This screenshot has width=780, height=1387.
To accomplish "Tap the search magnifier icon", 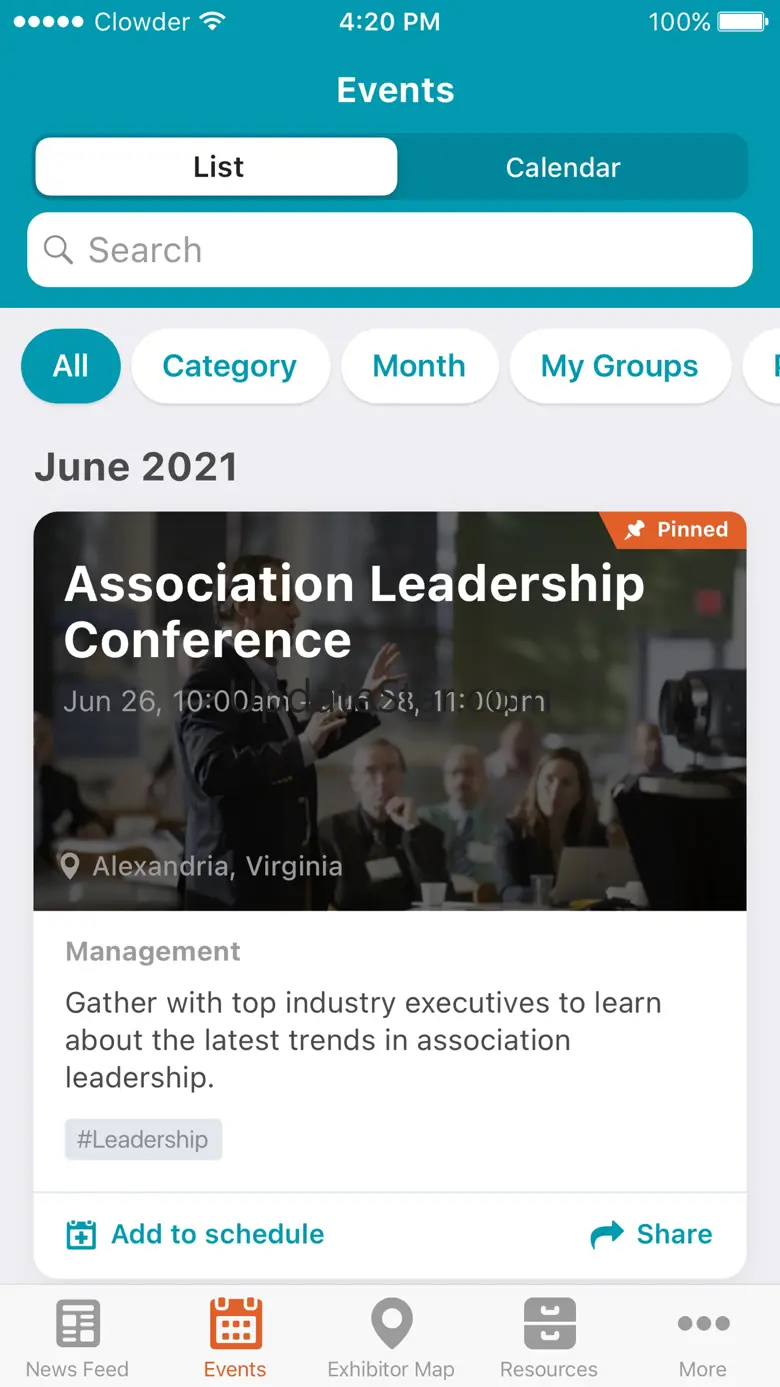I will 59,250.
